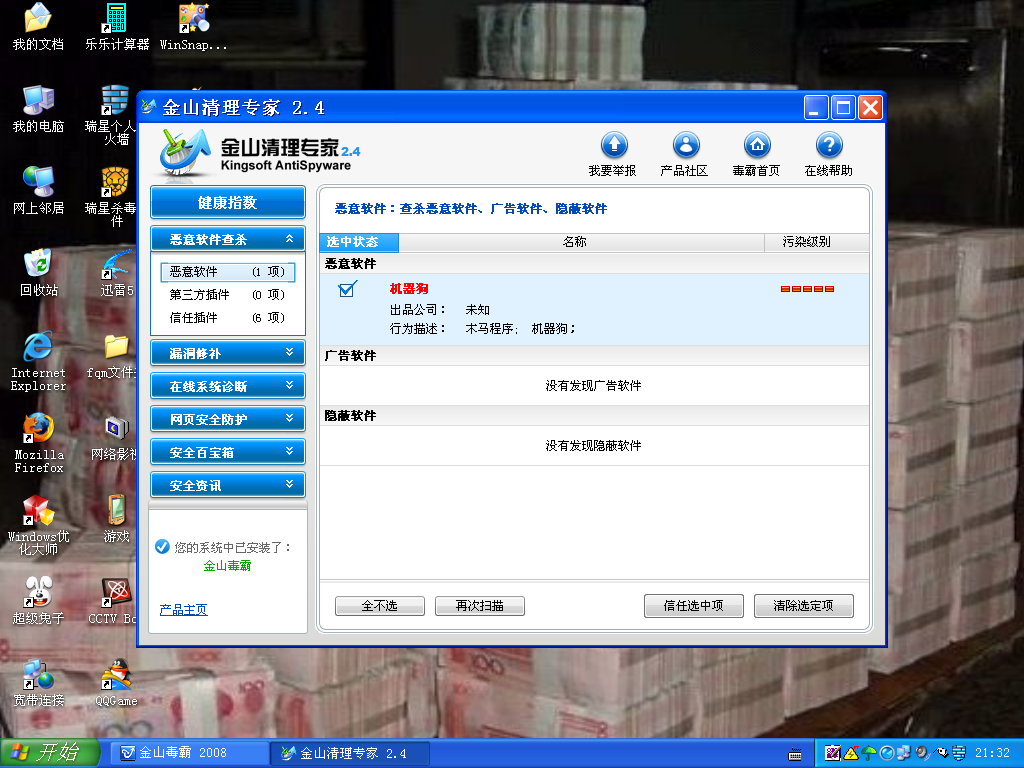Click the 选中状态 column header
Image resolution: width=1024 pixels, height=768 pixels.
coord(359,242)
